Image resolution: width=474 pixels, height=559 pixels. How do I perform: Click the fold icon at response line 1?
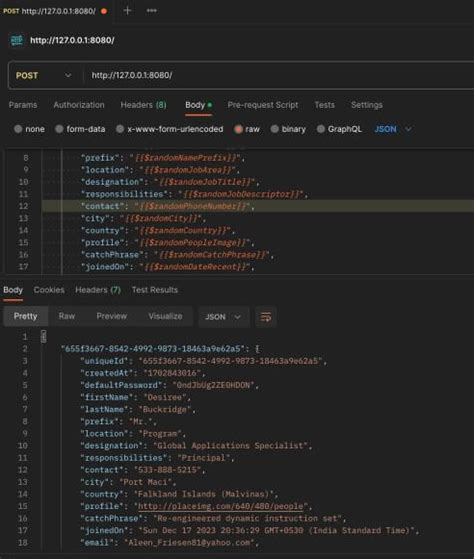(x=43, y=336)
